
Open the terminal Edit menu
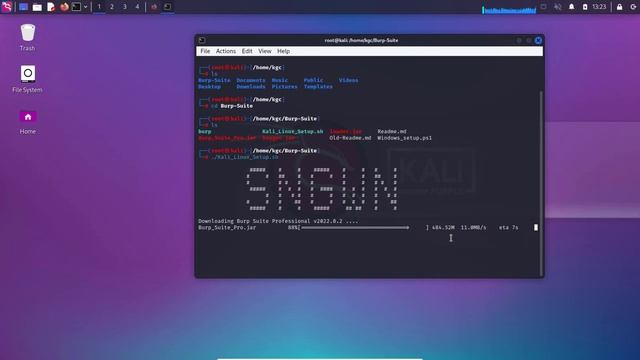[x=247, y=51]
